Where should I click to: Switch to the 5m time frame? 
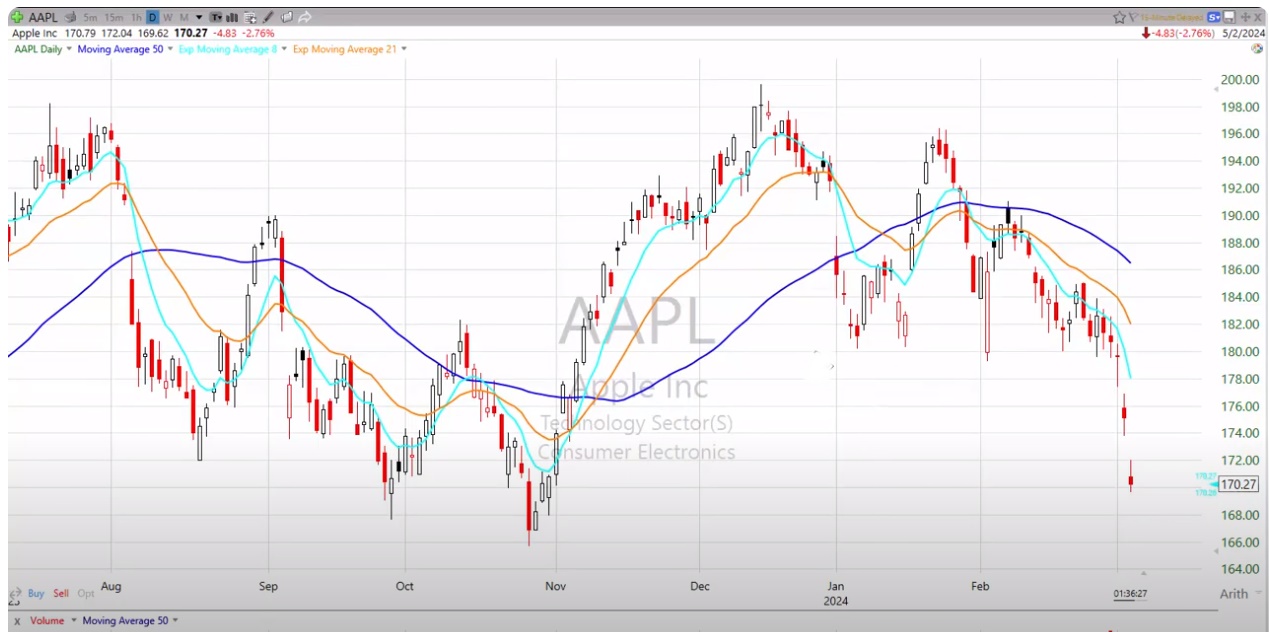click(90, 18)
